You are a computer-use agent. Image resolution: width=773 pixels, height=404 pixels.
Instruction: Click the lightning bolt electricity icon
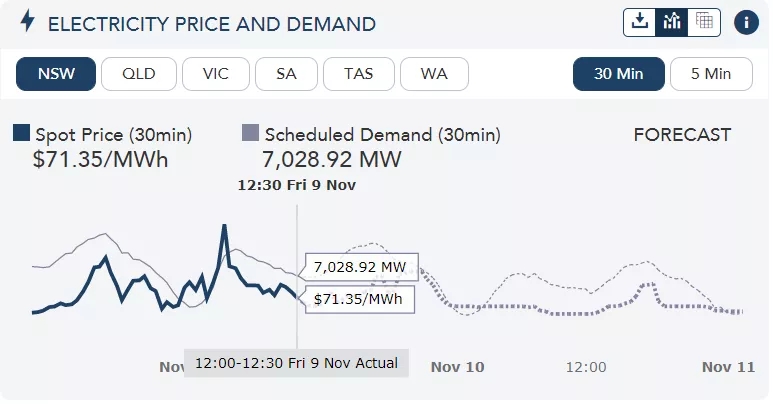27,22
